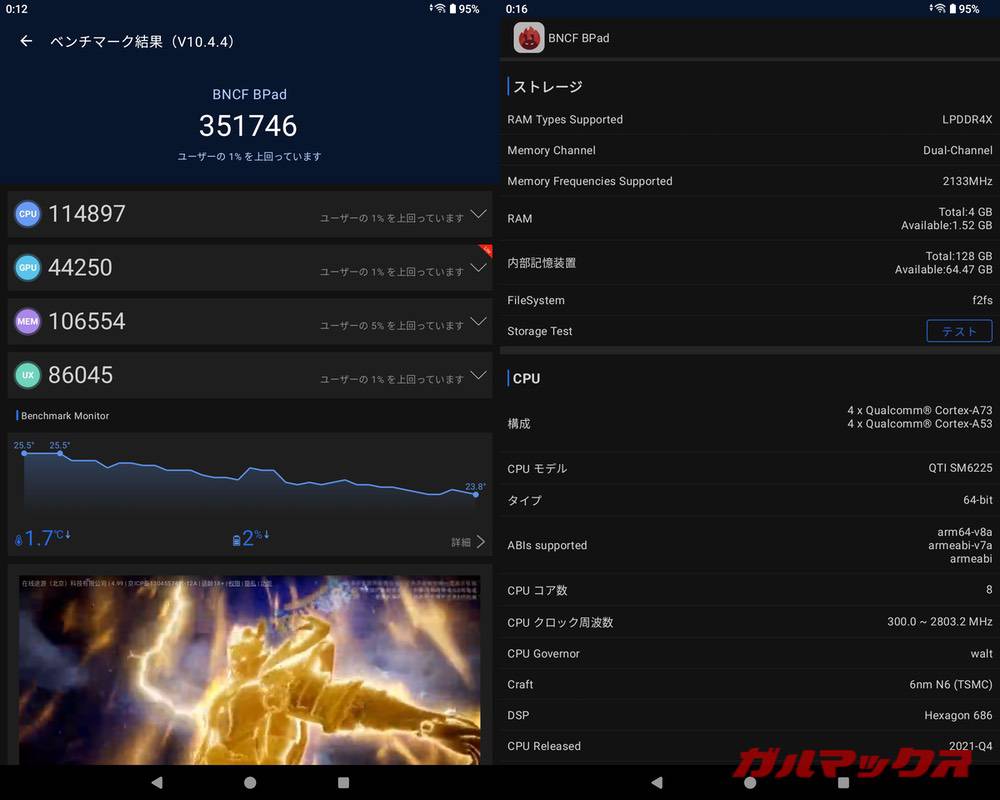
Task: Tap the total score 351746
Action: [248, 125]
